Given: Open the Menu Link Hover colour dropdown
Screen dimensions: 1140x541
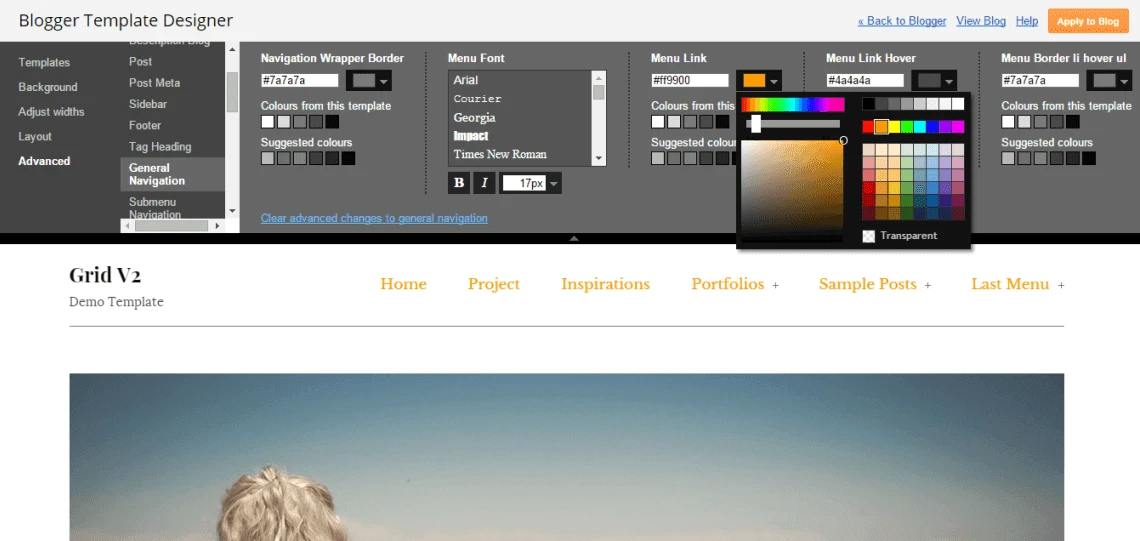Looking at the screenshot, I should coord(934,81).
